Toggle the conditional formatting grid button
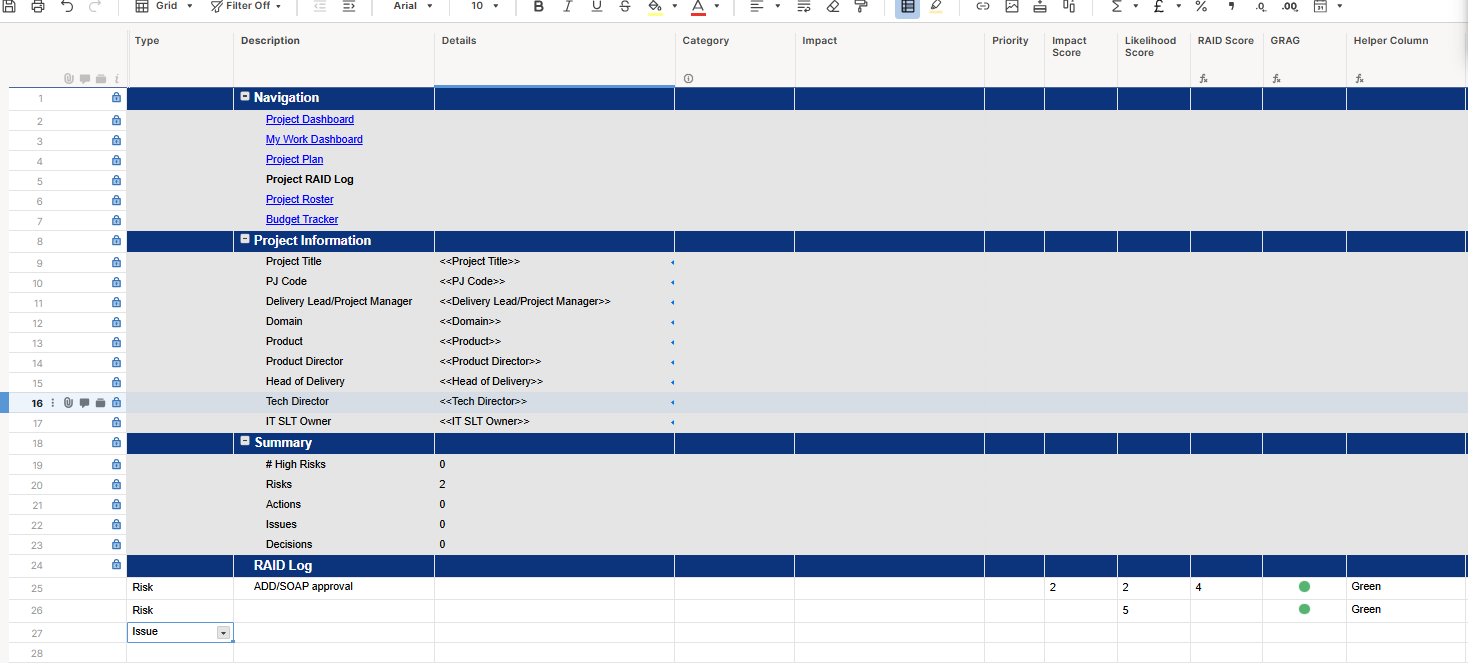Screen dimensions: 1468x663 coord(908,6)
